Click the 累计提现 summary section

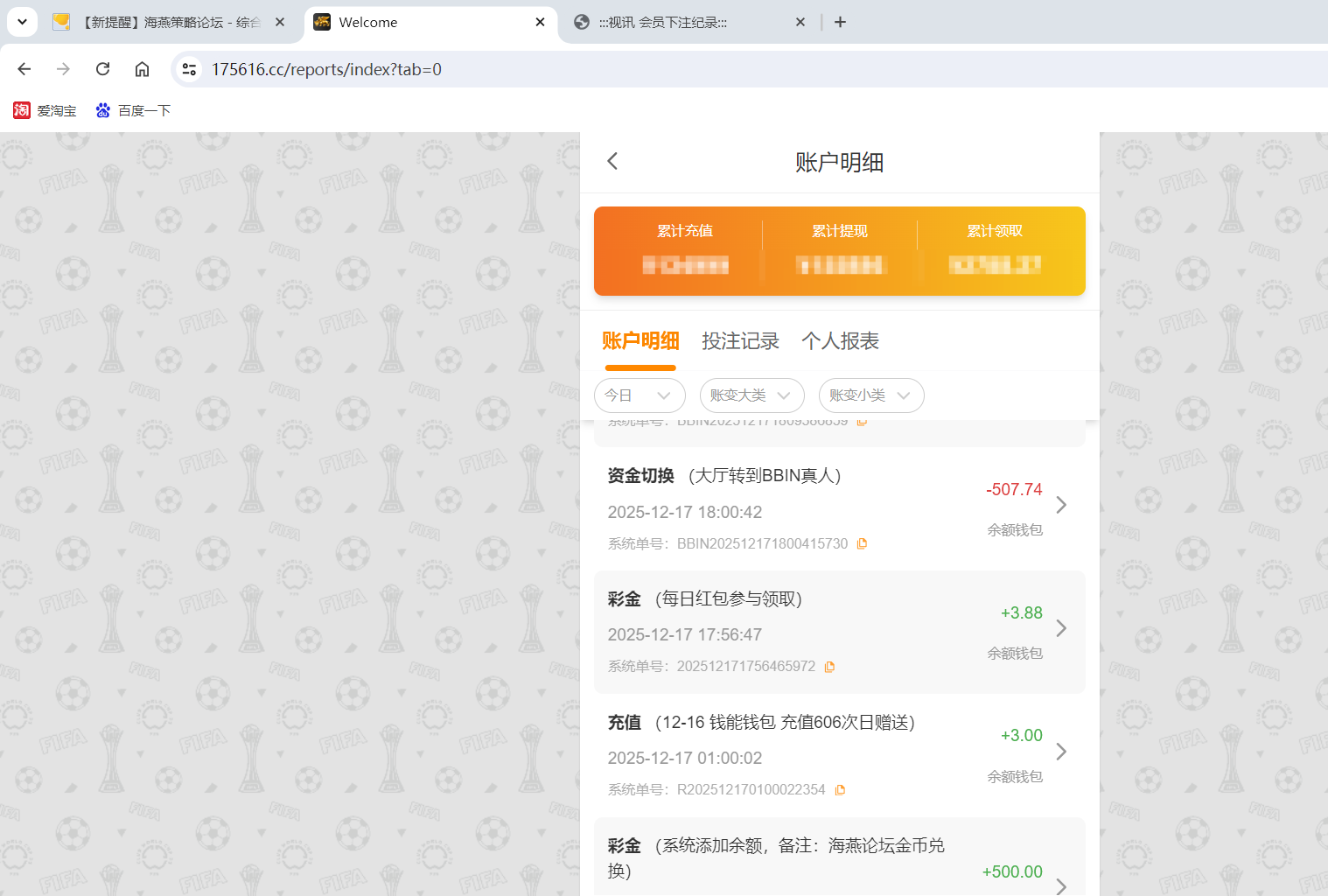coord(839,249)
